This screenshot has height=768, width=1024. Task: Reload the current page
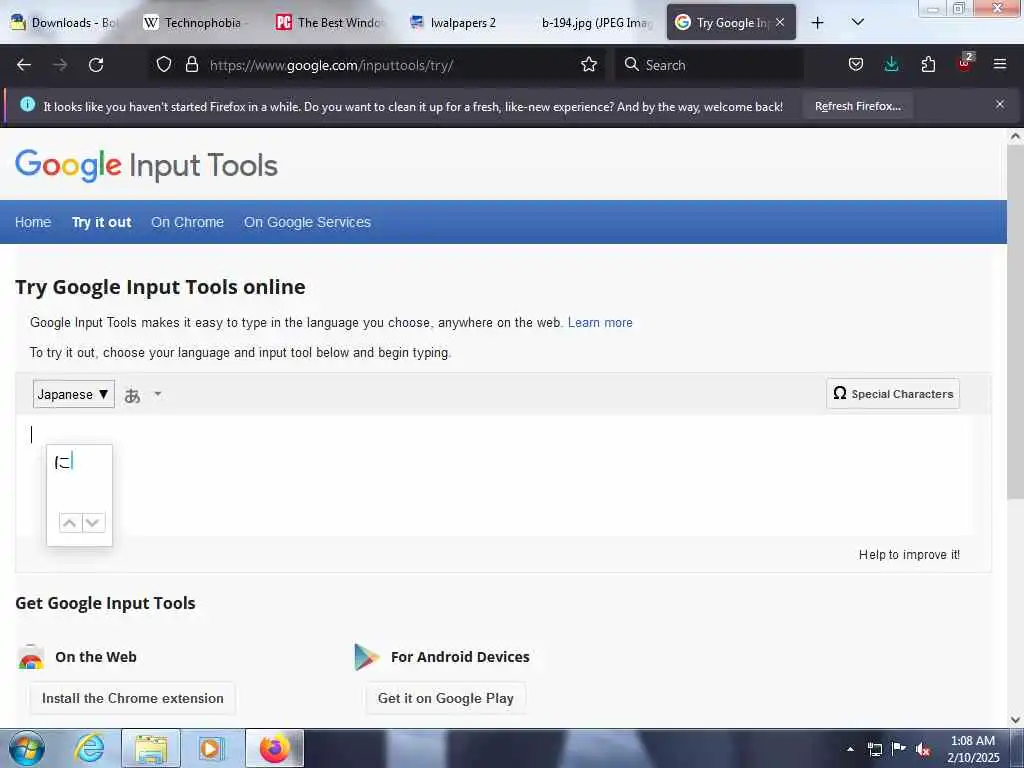click(96, 65)
